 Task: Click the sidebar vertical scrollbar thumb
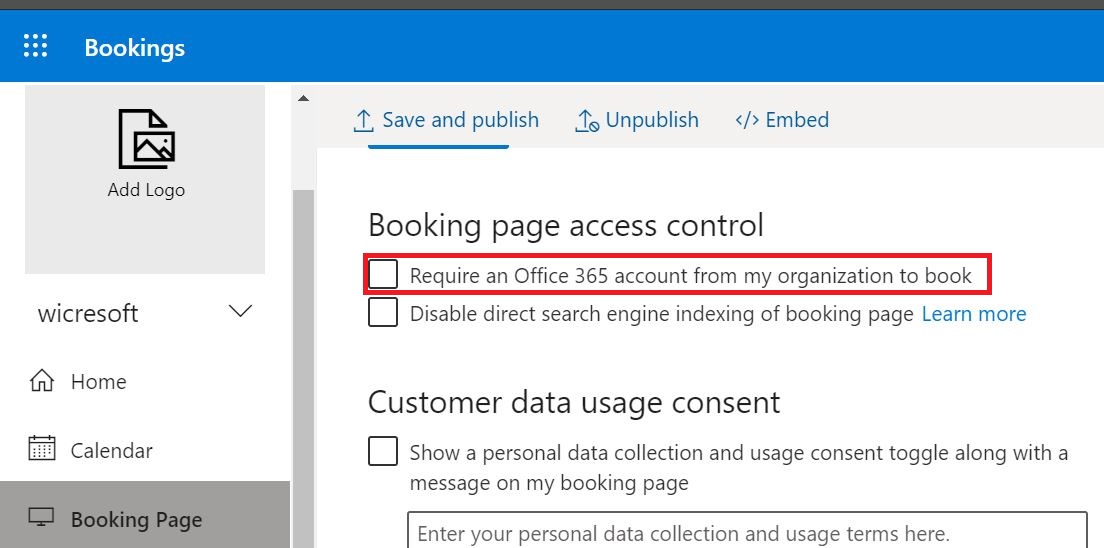pos(303,368)
